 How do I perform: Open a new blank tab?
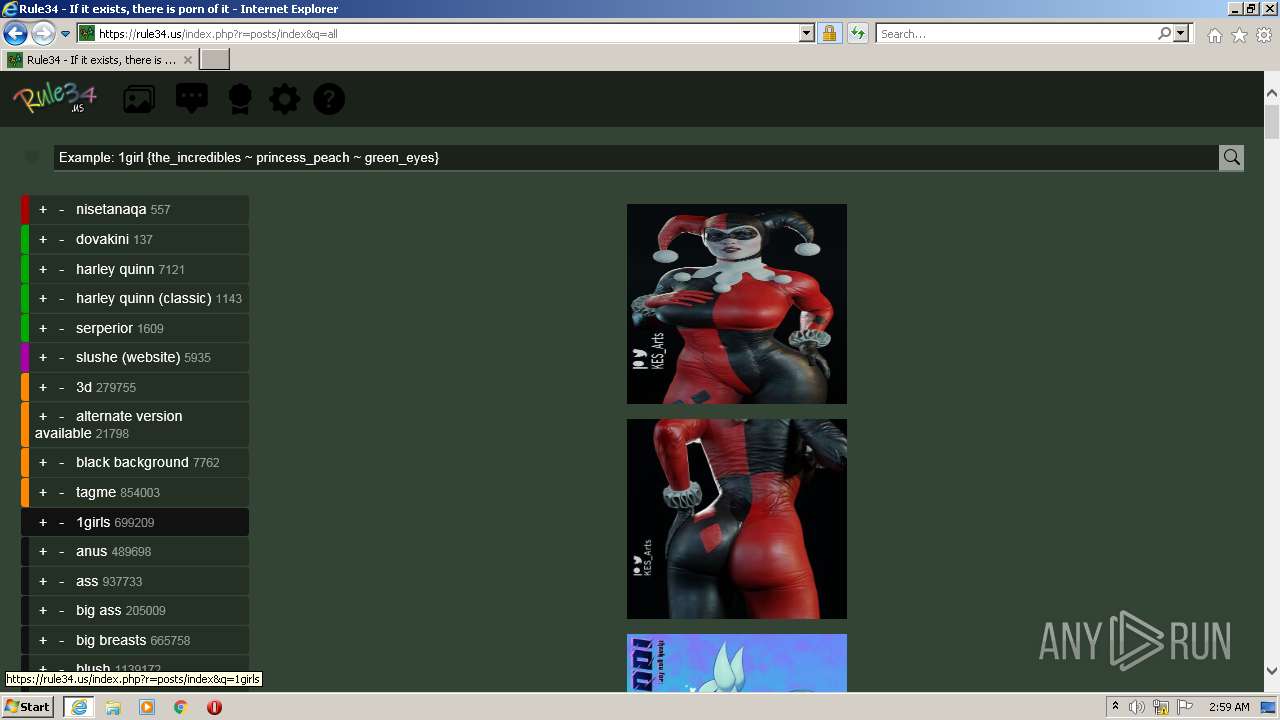215,60
